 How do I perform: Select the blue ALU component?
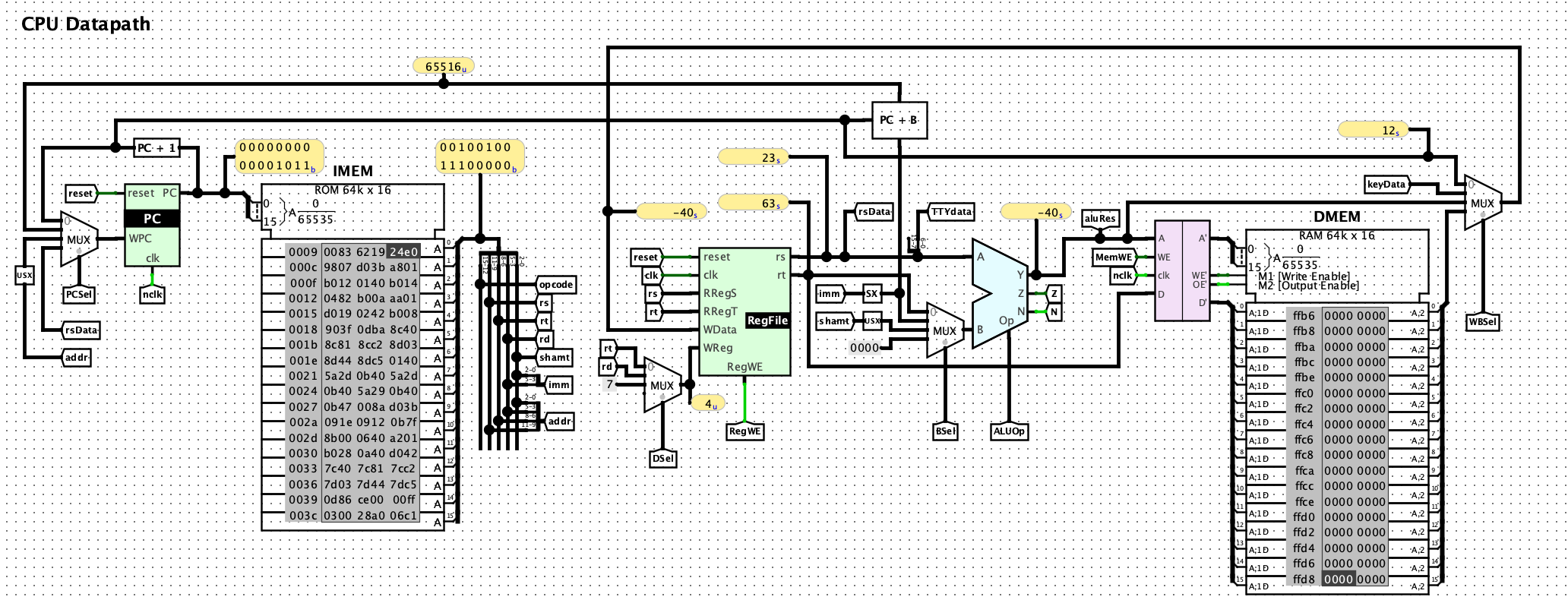click(x=1001, y=294)
